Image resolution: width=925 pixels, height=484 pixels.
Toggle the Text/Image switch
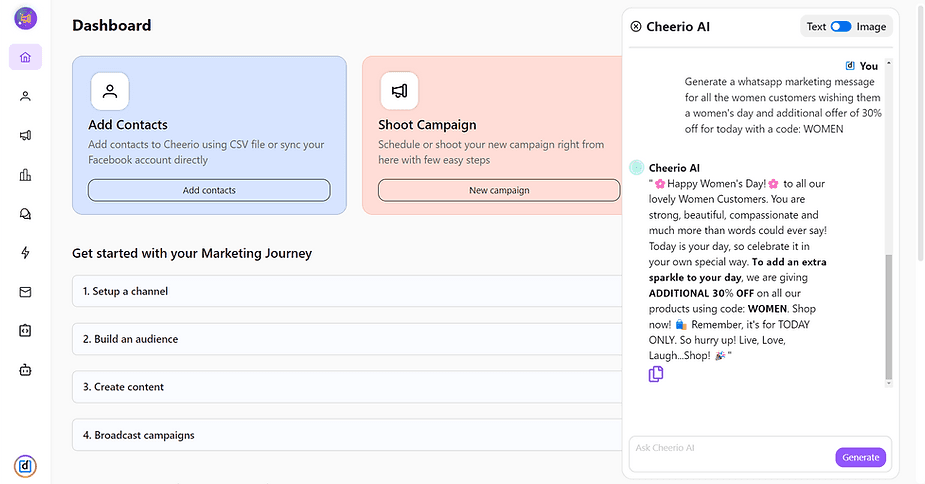(840, 27)
